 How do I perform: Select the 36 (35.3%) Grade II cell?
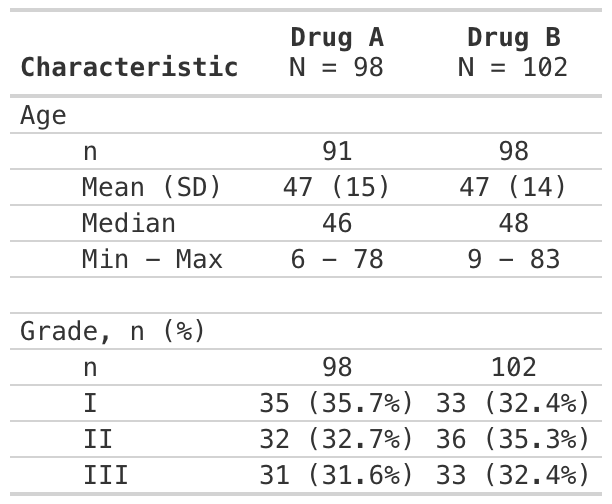click(513, 439)
